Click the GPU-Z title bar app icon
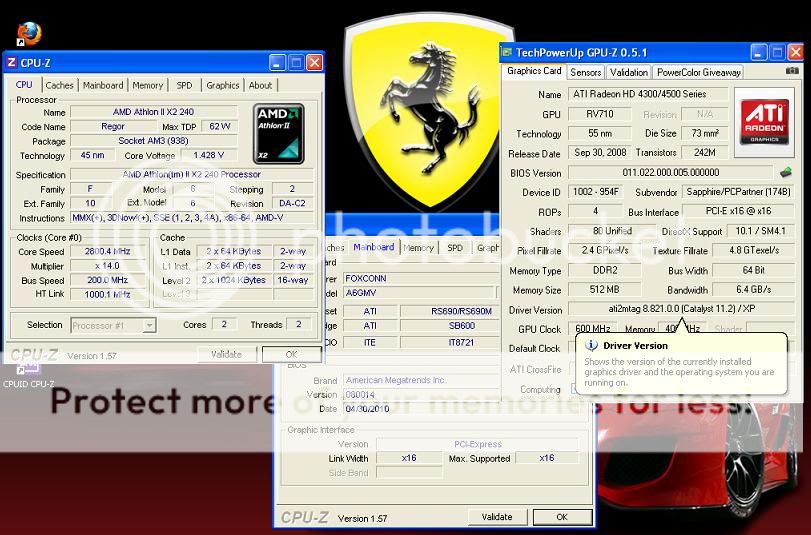This screenshot has width=811, height=535. [507, 52]
